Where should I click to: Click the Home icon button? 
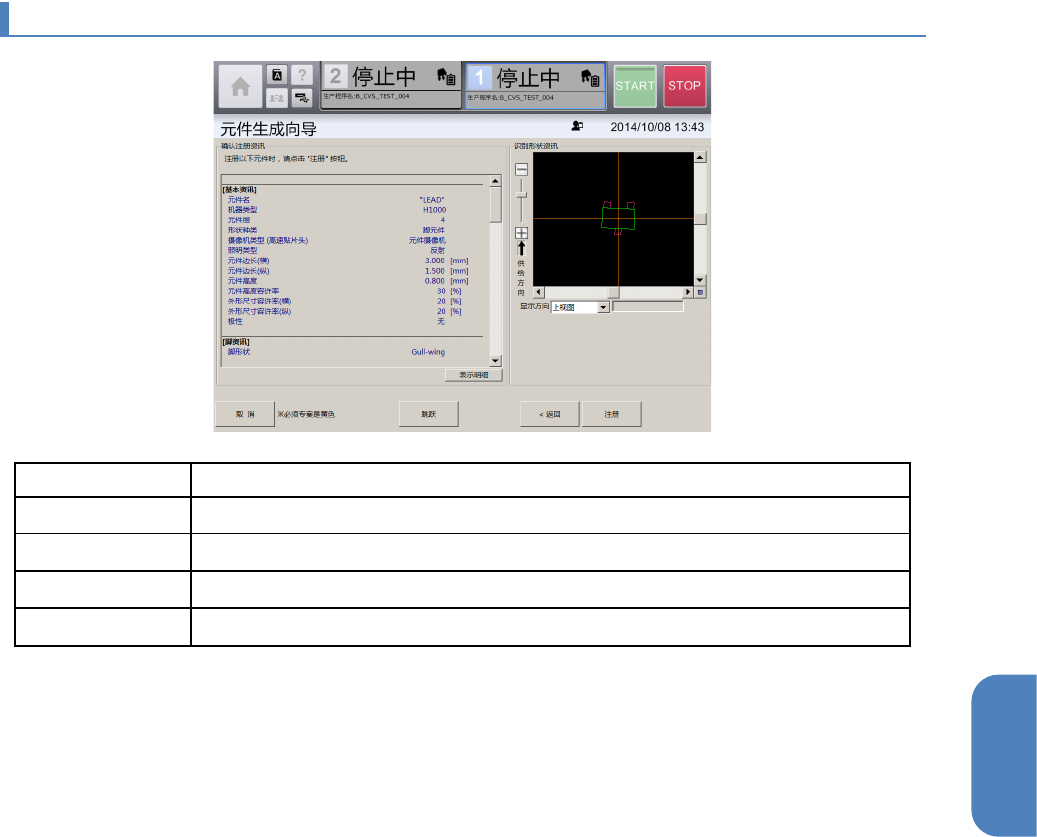pos(241,87)
